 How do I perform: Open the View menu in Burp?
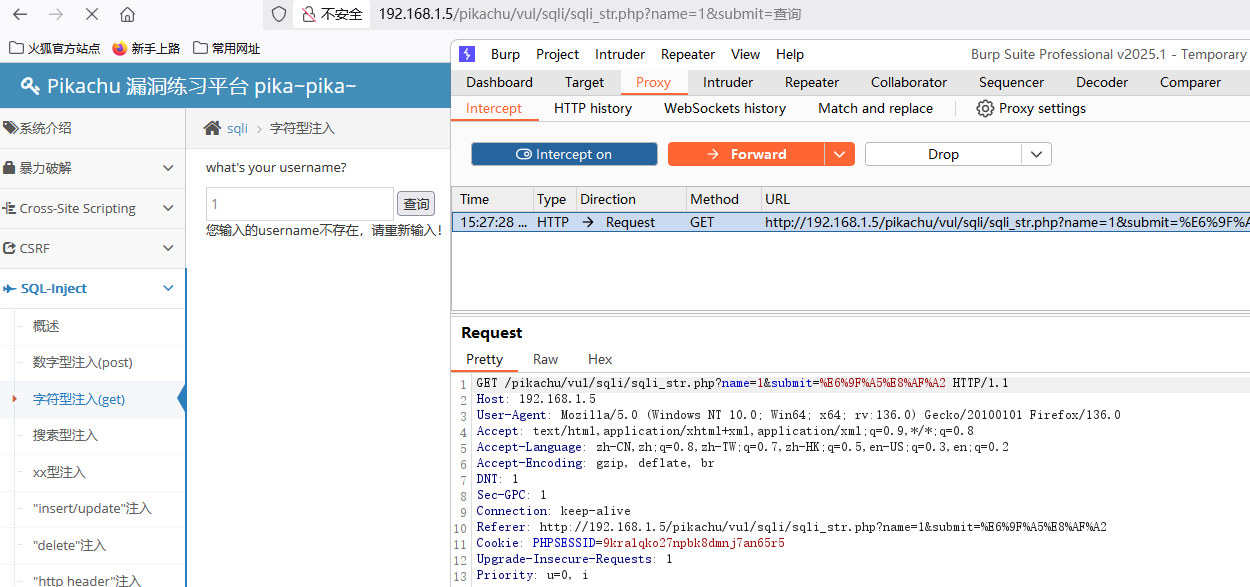745,54
